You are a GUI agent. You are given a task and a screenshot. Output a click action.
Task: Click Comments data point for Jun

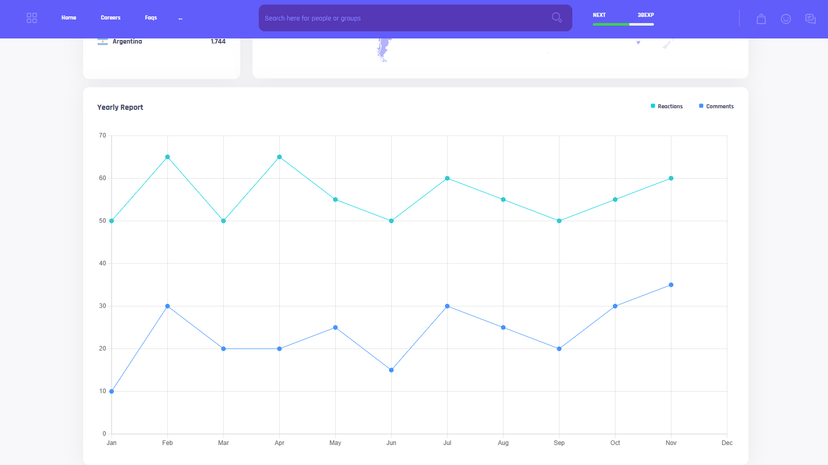click(x=391, y=370)
